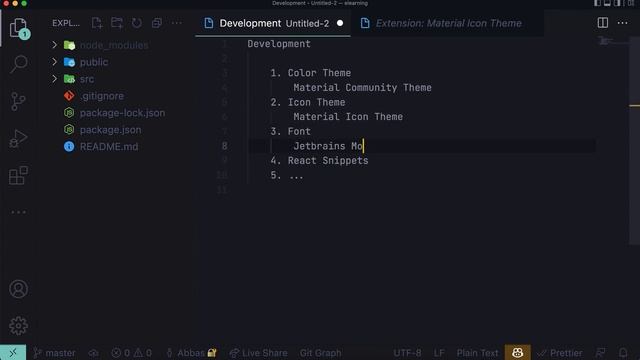Open the Search view in activity bar
This screenshot has height=360, width=640.
point(18,64)
